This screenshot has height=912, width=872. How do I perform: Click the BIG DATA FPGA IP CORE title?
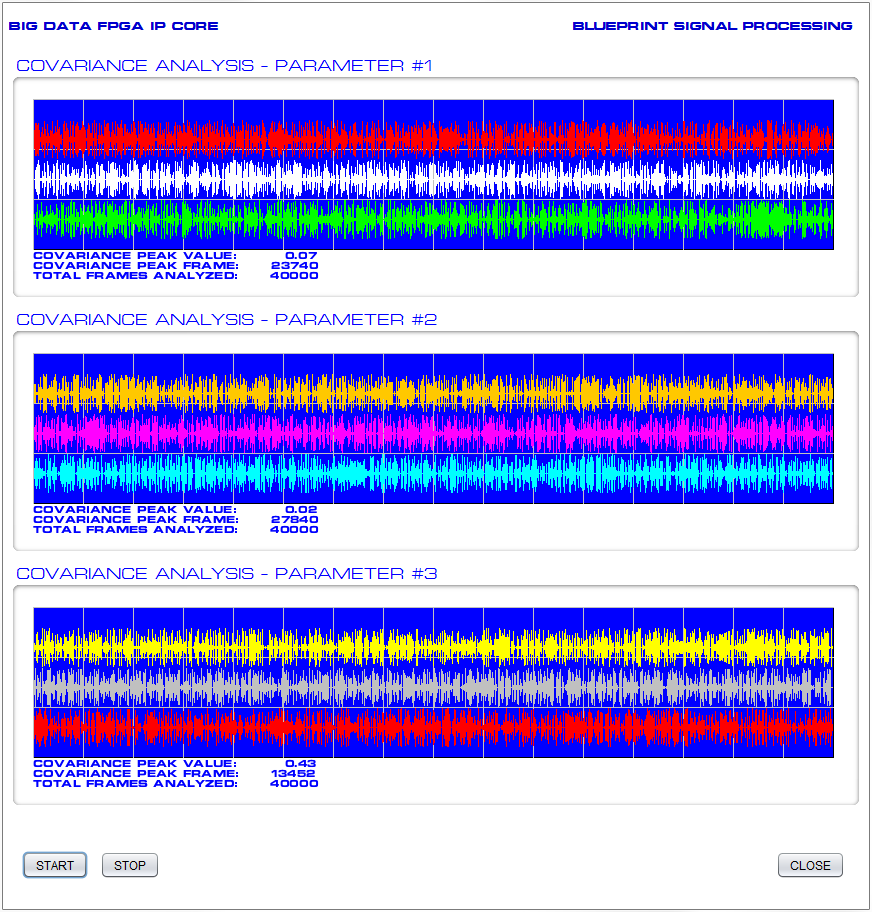(114, 26)
